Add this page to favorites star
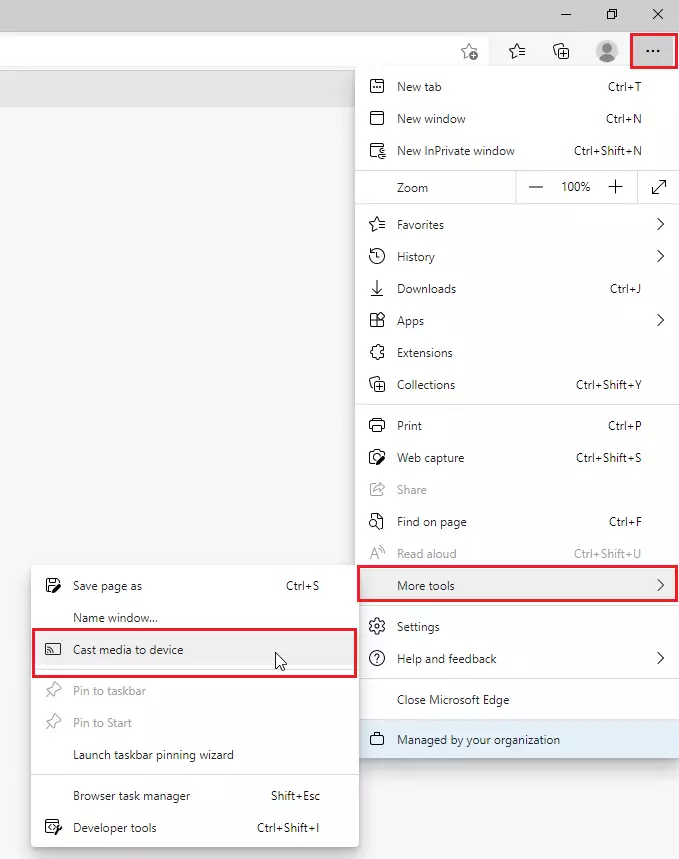Screen dimensions: 679x859 tap(469, 51)
